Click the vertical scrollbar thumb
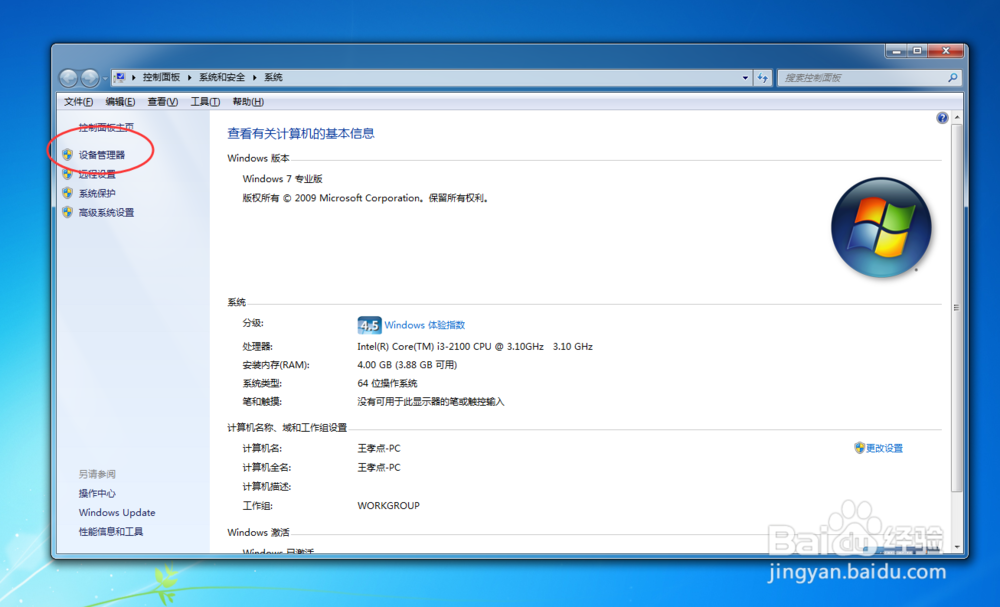The width and height of the screenshot is (1000, 607). (957, 307)
